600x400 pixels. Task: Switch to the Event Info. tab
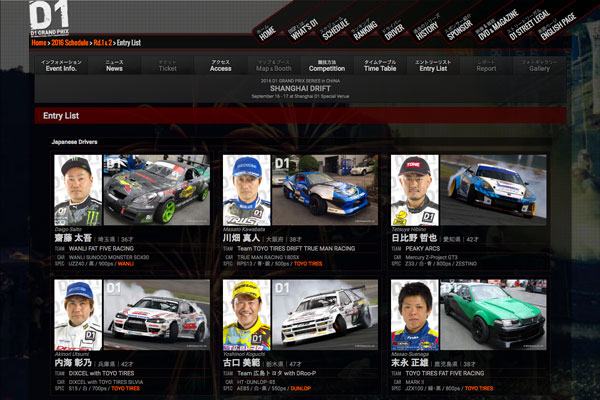click(x=61, y=66)
